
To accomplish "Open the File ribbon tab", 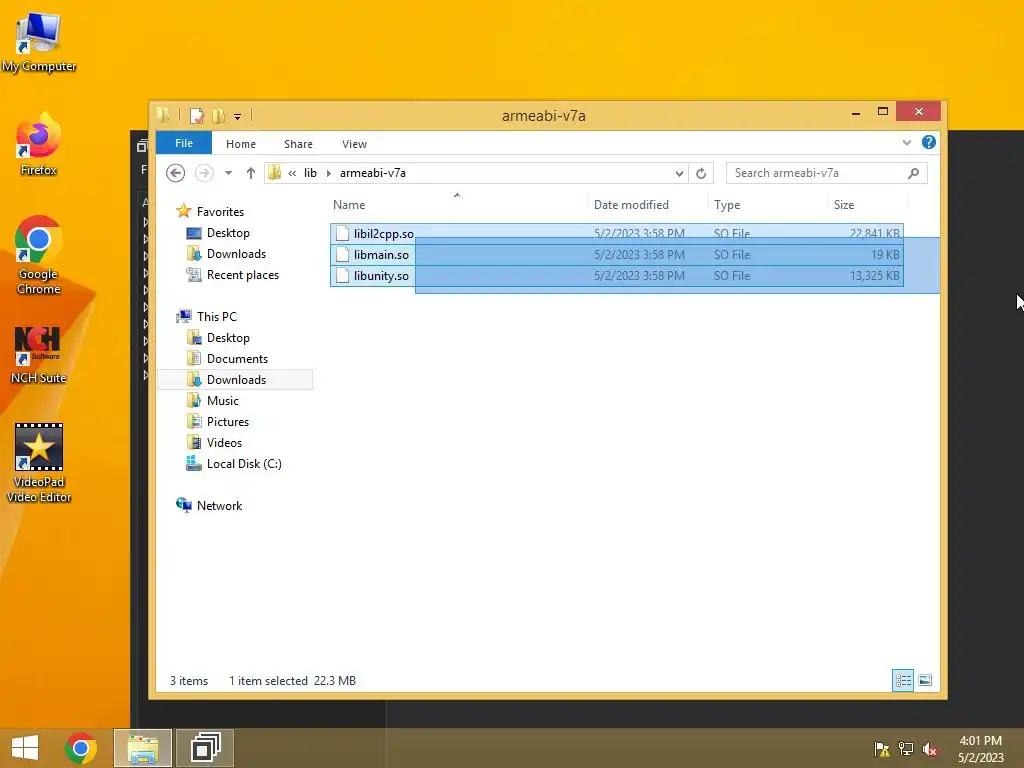I will coord(184,143).
